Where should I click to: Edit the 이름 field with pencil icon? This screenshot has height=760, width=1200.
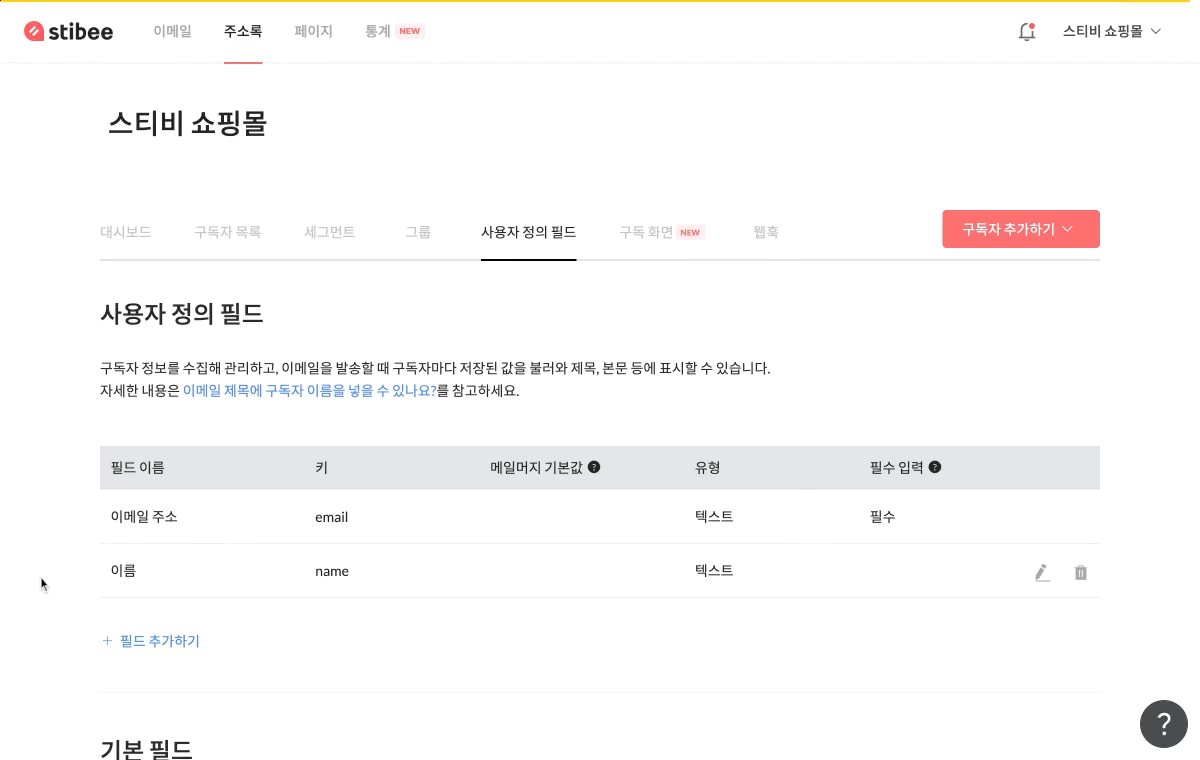1042,573
